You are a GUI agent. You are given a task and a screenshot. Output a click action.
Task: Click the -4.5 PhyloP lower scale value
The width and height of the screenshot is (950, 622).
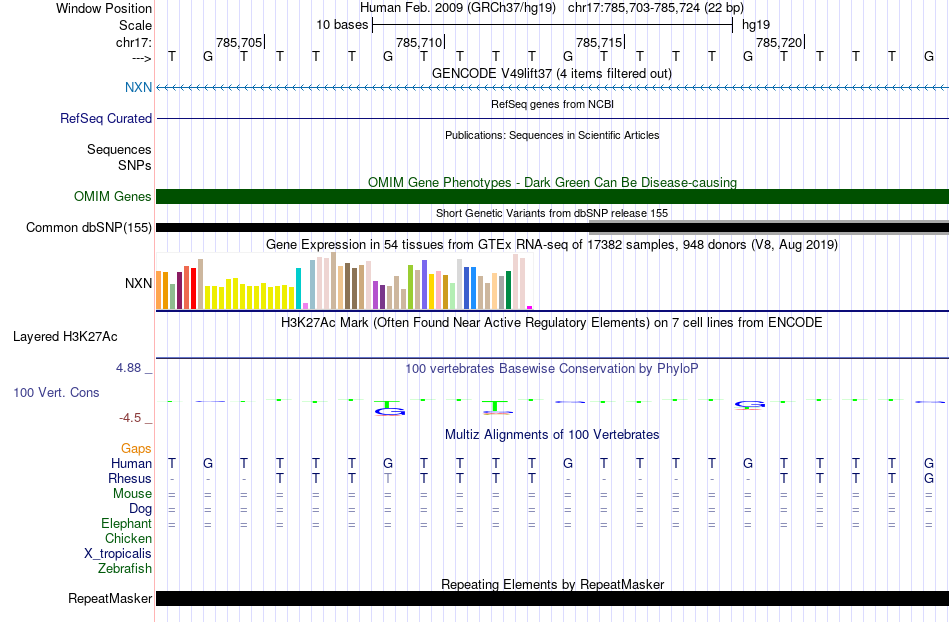[130, 417]
